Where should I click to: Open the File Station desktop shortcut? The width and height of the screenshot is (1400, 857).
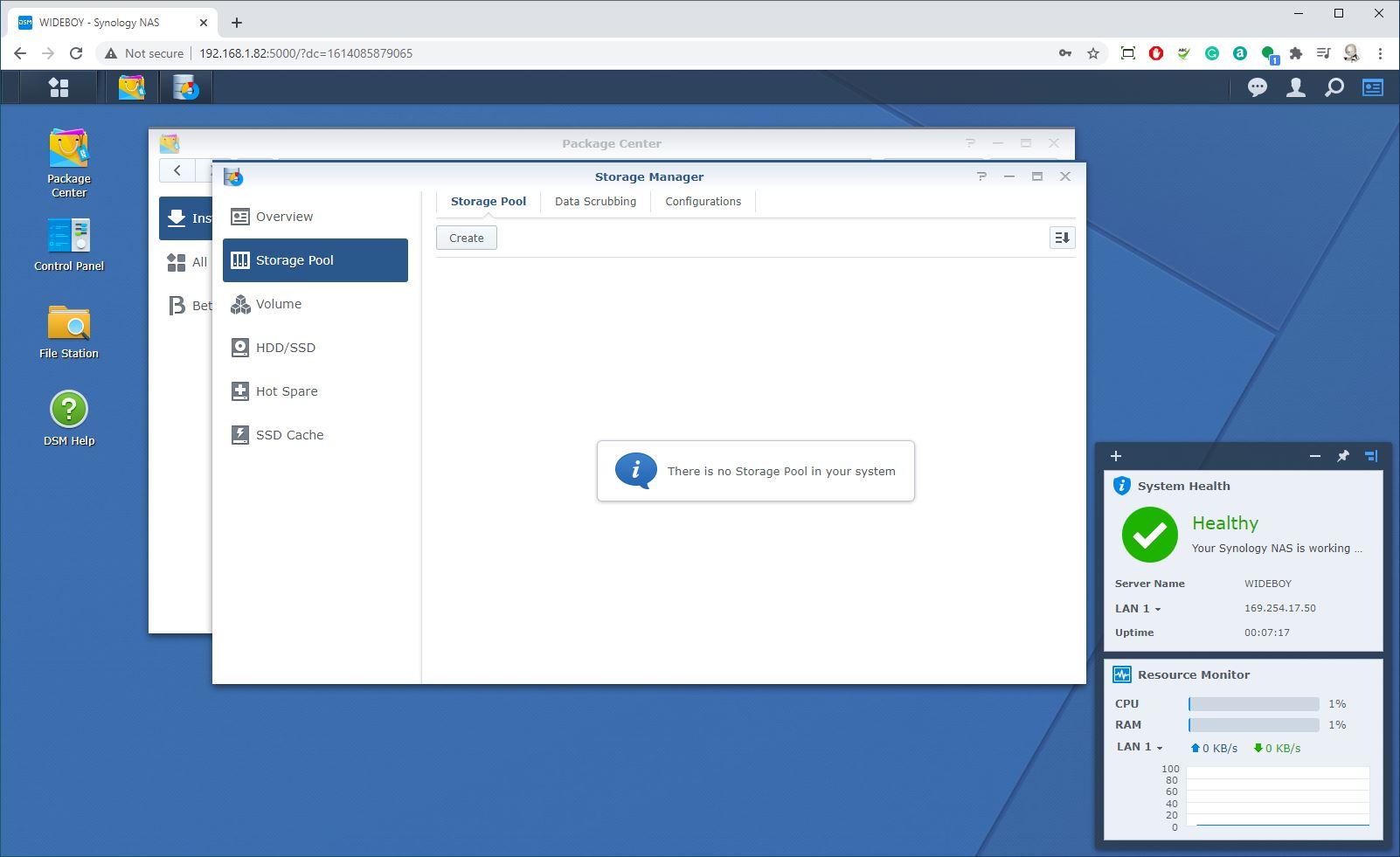(69, 332)
